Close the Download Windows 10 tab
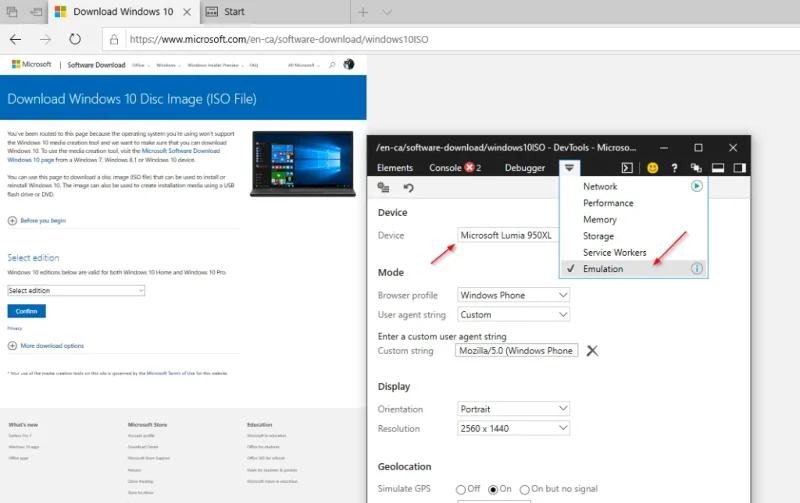The width and height of the screenshot is (800, 503). pyautogui.click(x=187, y=12)
